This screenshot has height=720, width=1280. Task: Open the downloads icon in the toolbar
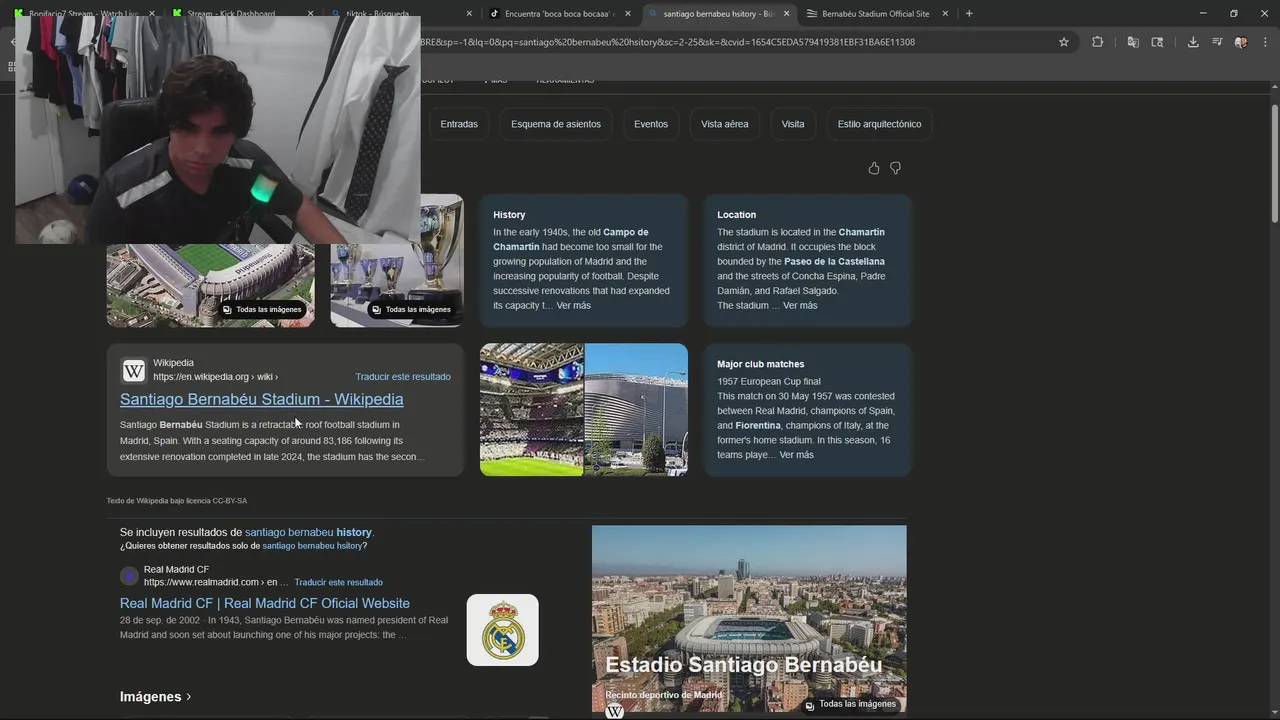pyautogui.click(x=1193, y=42)
